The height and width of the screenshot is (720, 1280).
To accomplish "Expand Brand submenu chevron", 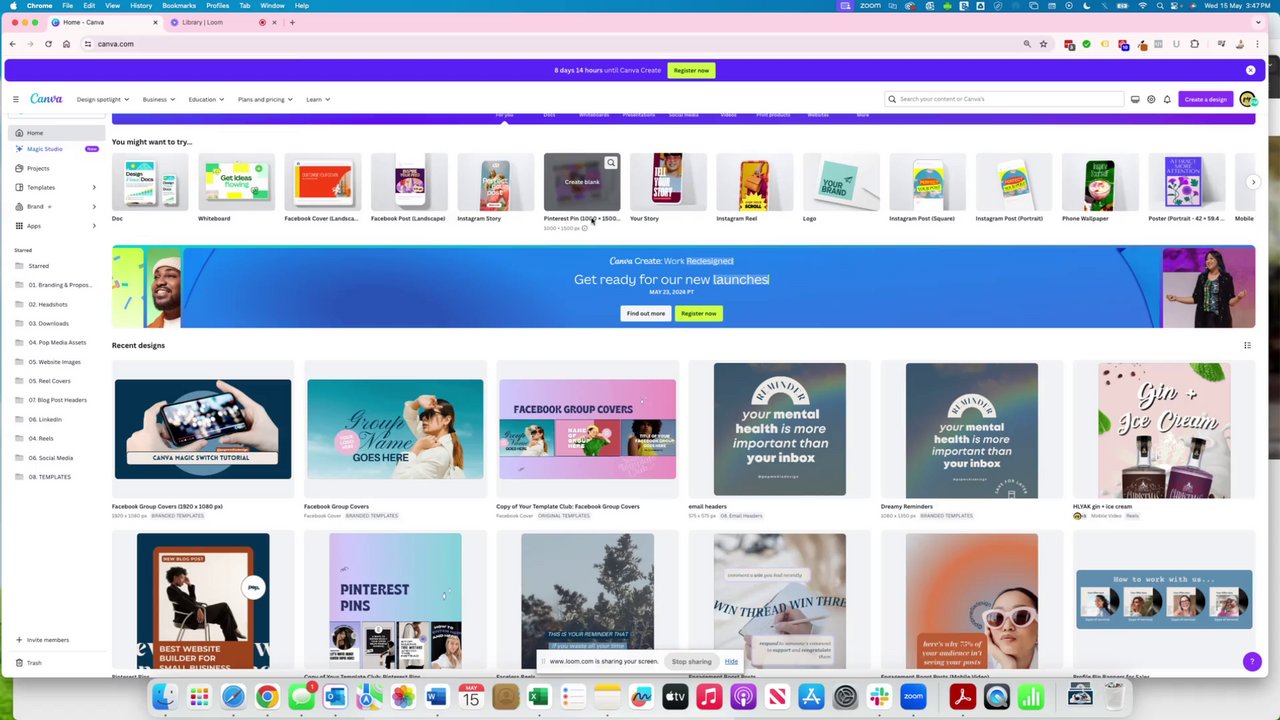I will point(94,207).
